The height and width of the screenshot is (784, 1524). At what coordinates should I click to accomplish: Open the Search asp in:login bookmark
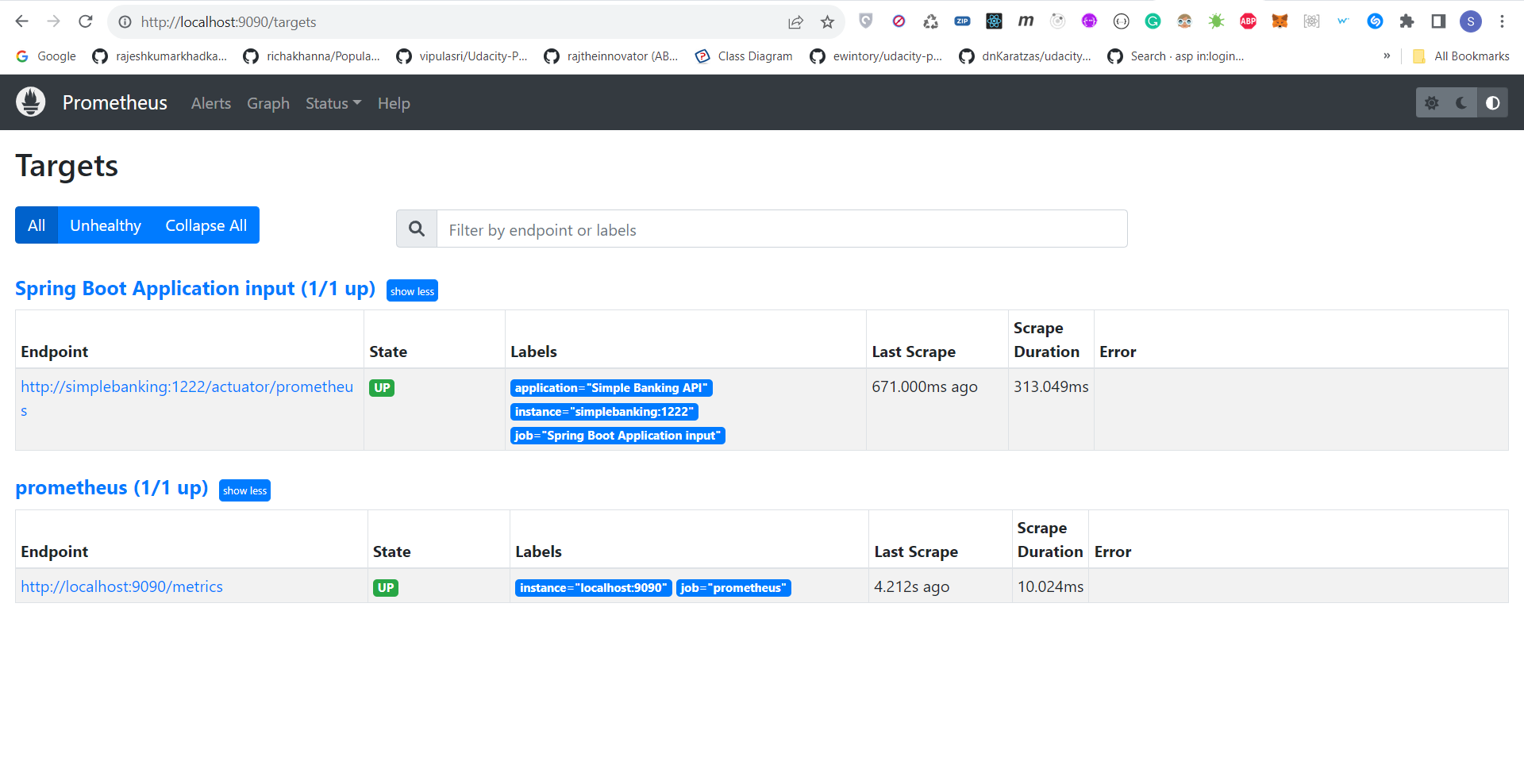[x=1176, y=56]
